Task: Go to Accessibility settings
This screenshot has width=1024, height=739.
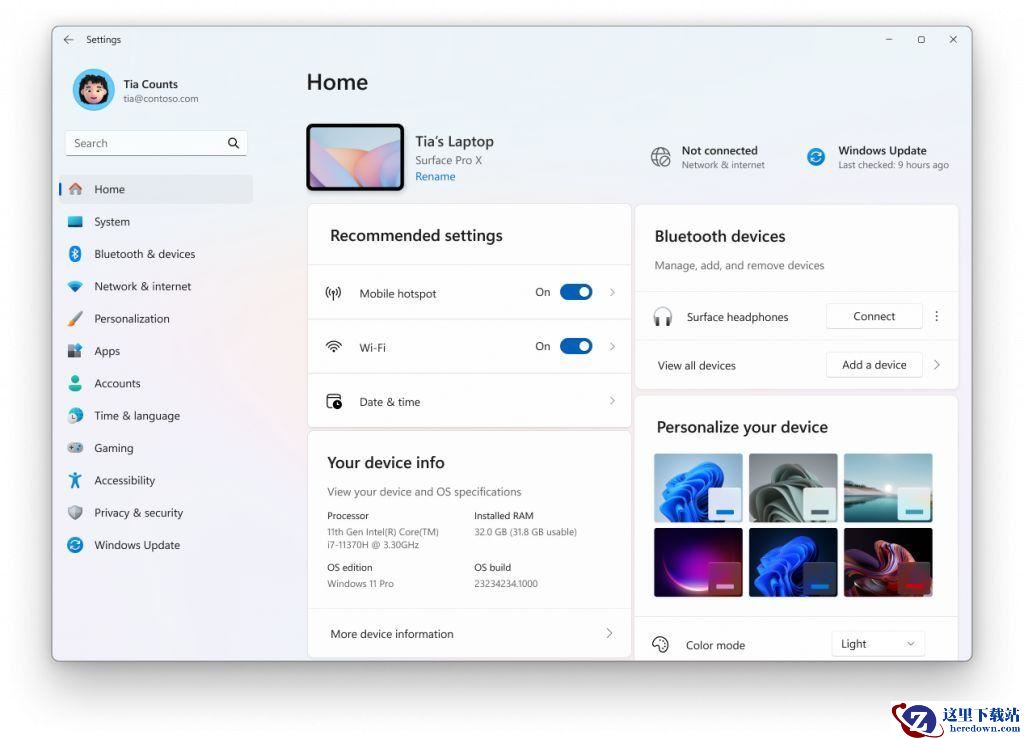Action: [x=156, y=480]
